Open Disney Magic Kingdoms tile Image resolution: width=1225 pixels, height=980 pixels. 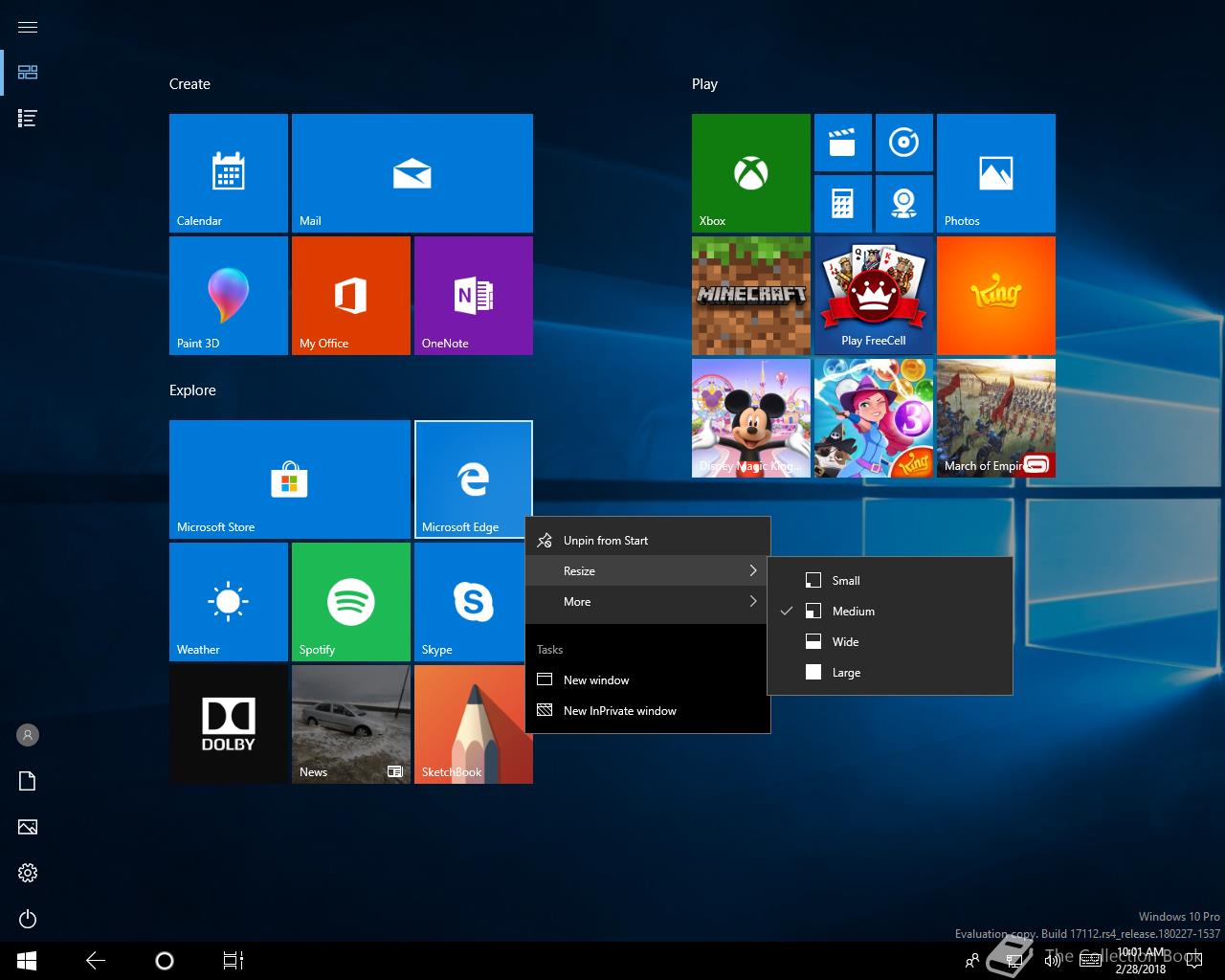(x=751, y=418)
